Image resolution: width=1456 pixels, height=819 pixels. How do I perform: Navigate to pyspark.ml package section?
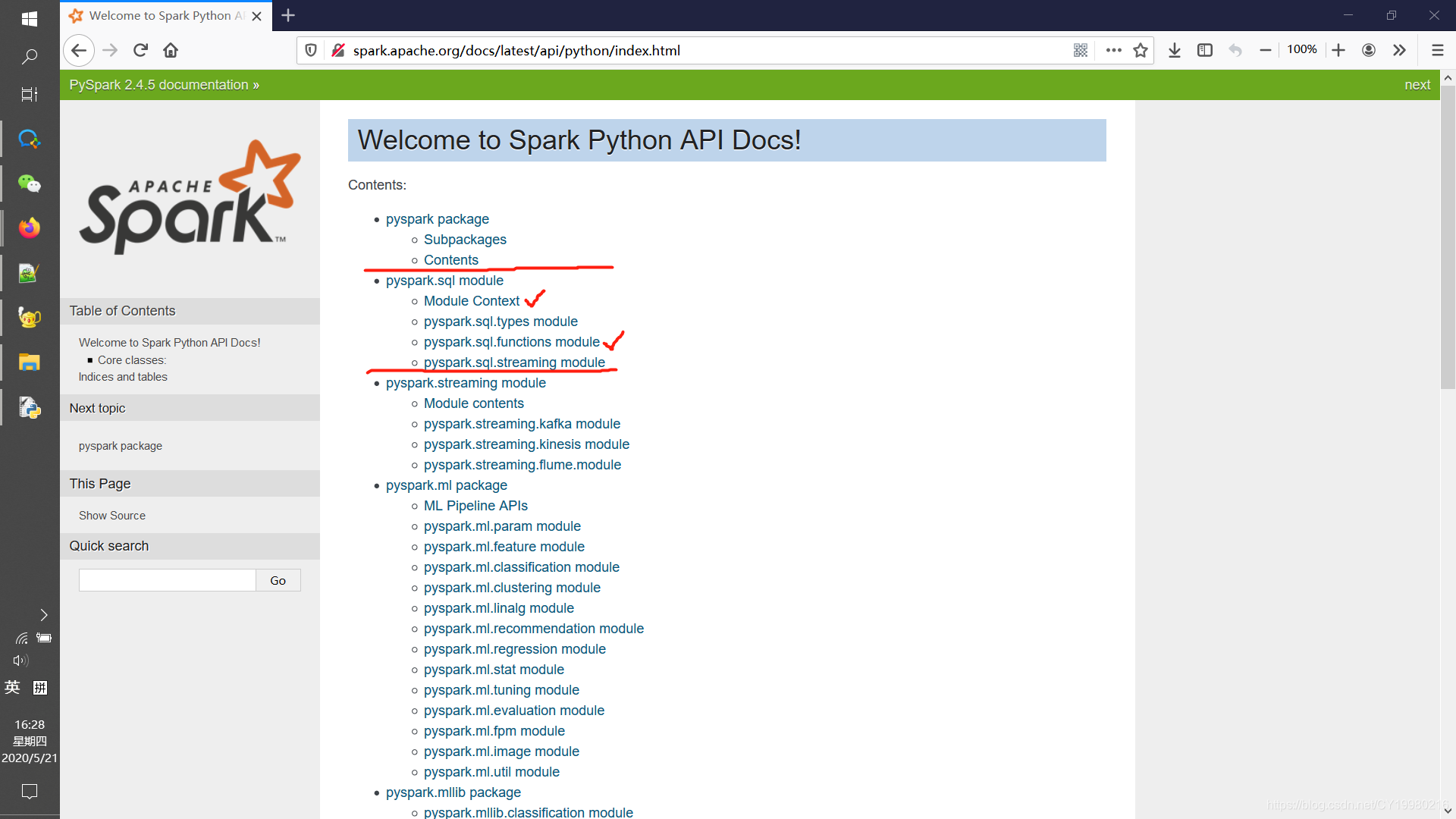click(447, 485)
